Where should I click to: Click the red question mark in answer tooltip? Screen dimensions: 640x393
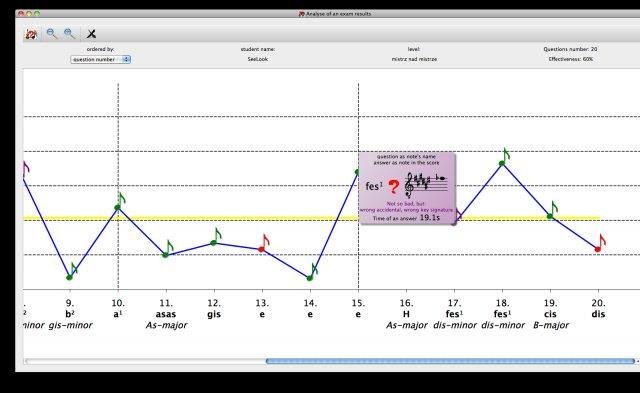393,187
